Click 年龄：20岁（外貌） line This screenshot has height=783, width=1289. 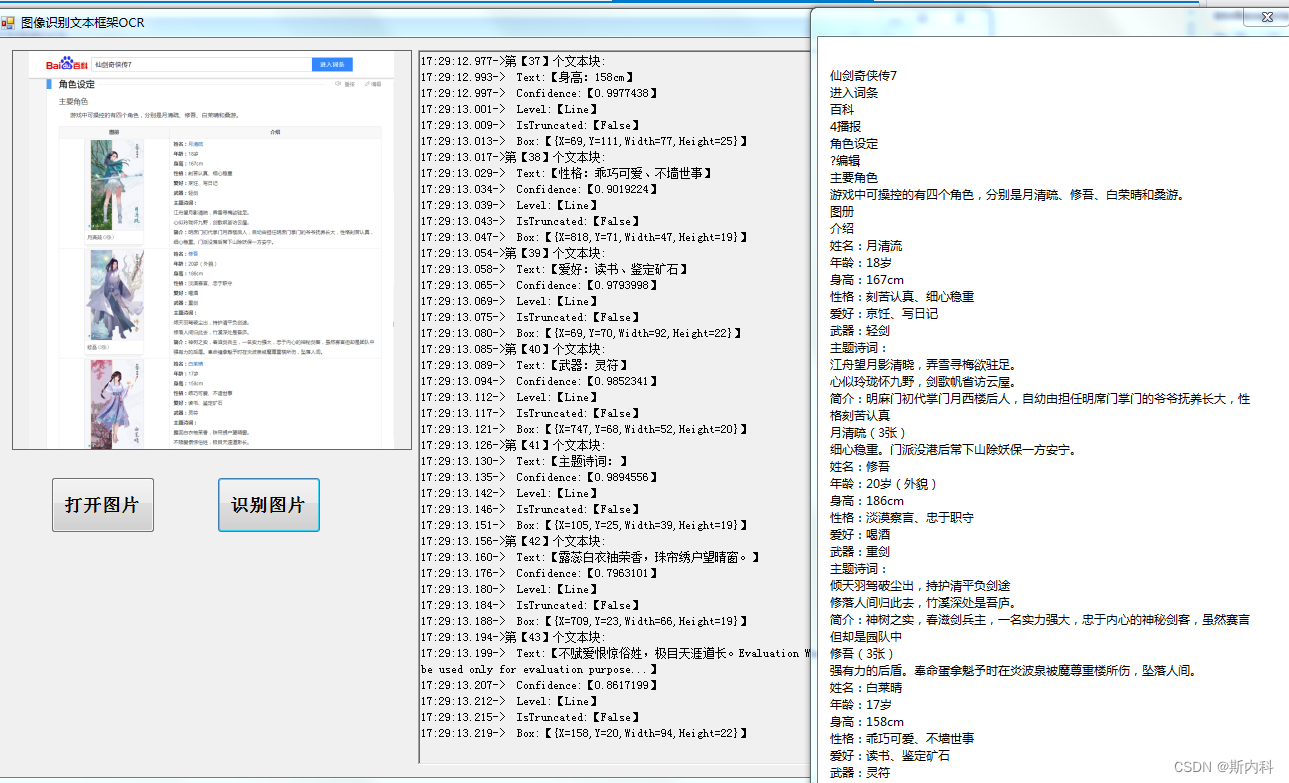(x=884, y=484)
